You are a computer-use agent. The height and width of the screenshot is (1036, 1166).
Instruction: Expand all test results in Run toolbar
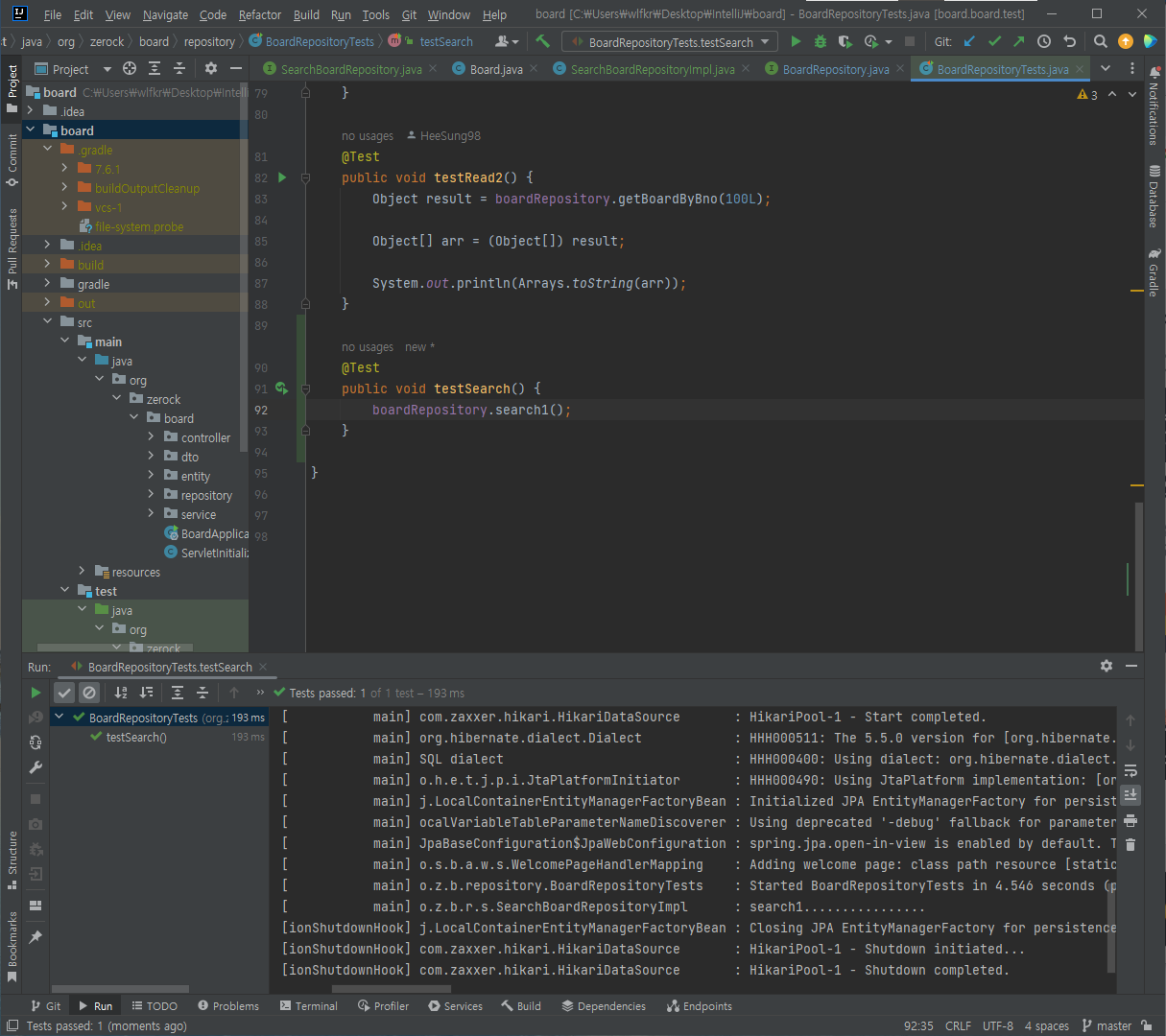[178, 693]
